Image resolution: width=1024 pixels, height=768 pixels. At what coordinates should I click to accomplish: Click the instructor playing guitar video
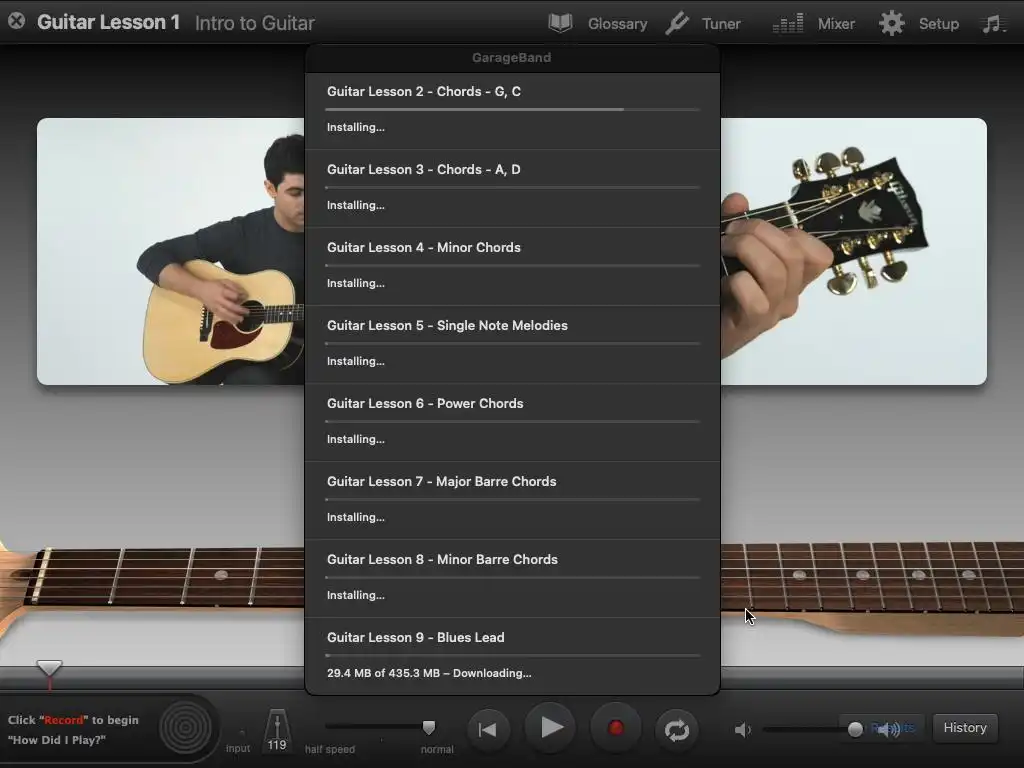point(170,251)
